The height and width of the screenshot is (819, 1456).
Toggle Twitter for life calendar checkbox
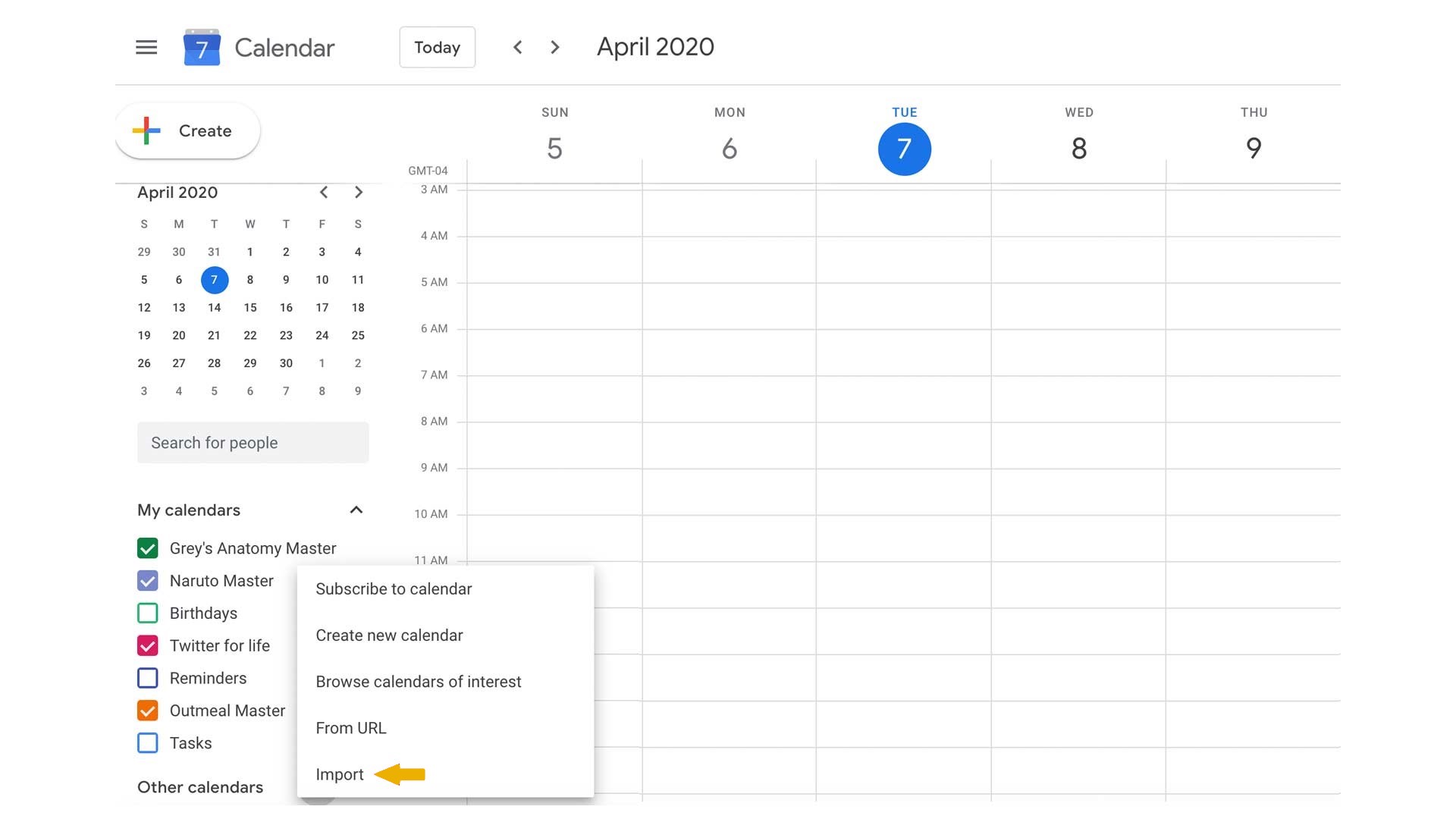[148, 645]
